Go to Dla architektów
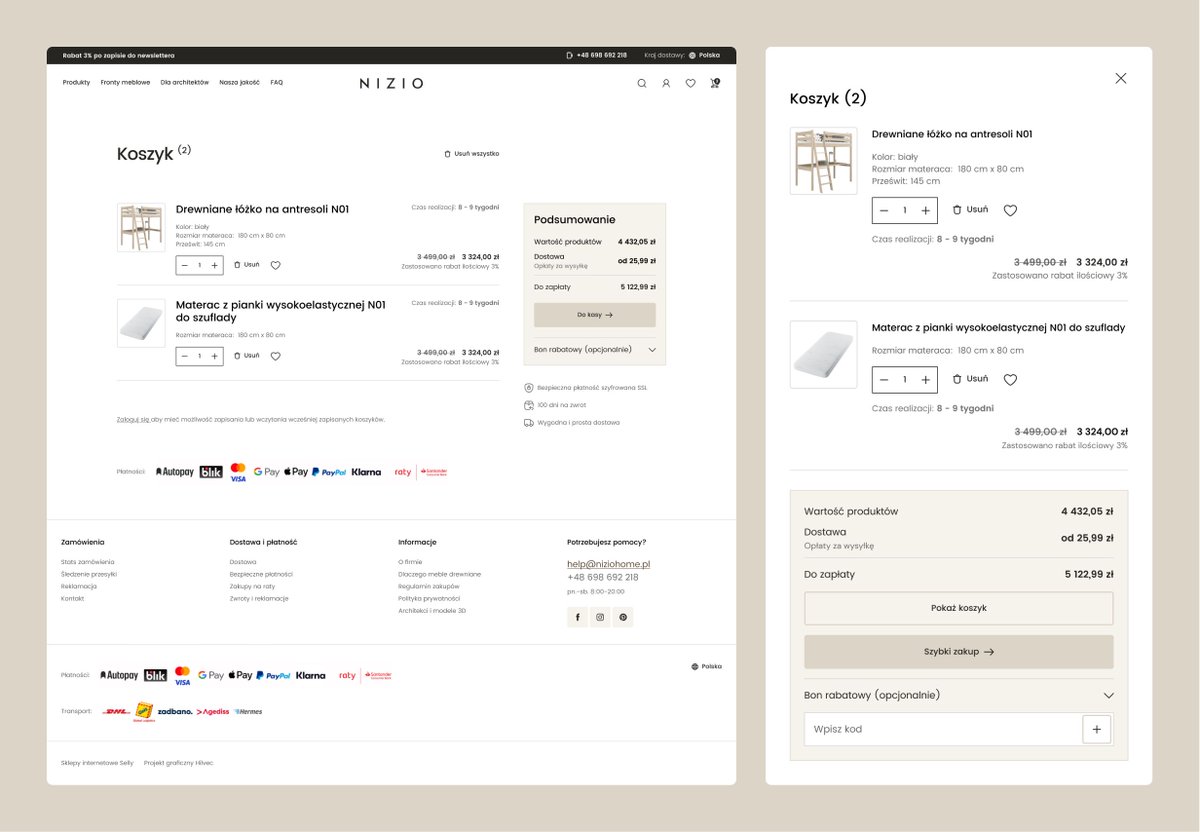 click(x=185, y=83)
